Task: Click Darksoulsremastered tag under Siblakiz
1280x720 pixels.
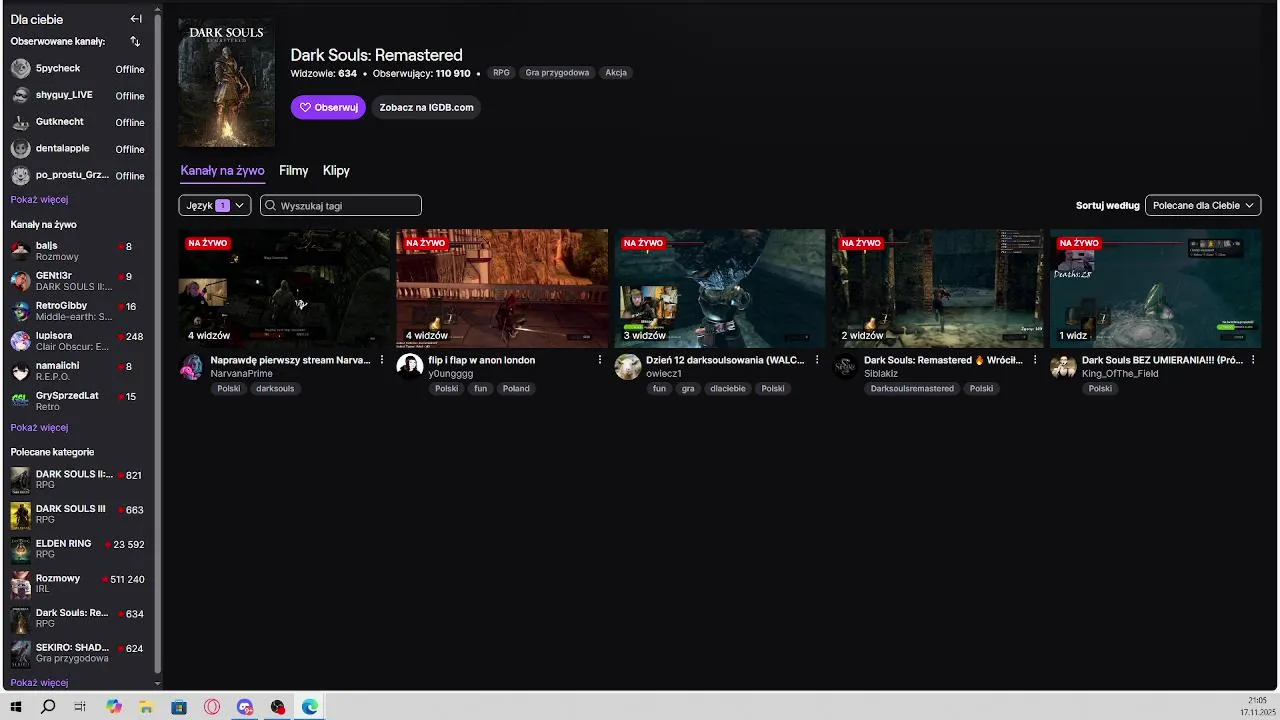Action: tap(912, 389)
